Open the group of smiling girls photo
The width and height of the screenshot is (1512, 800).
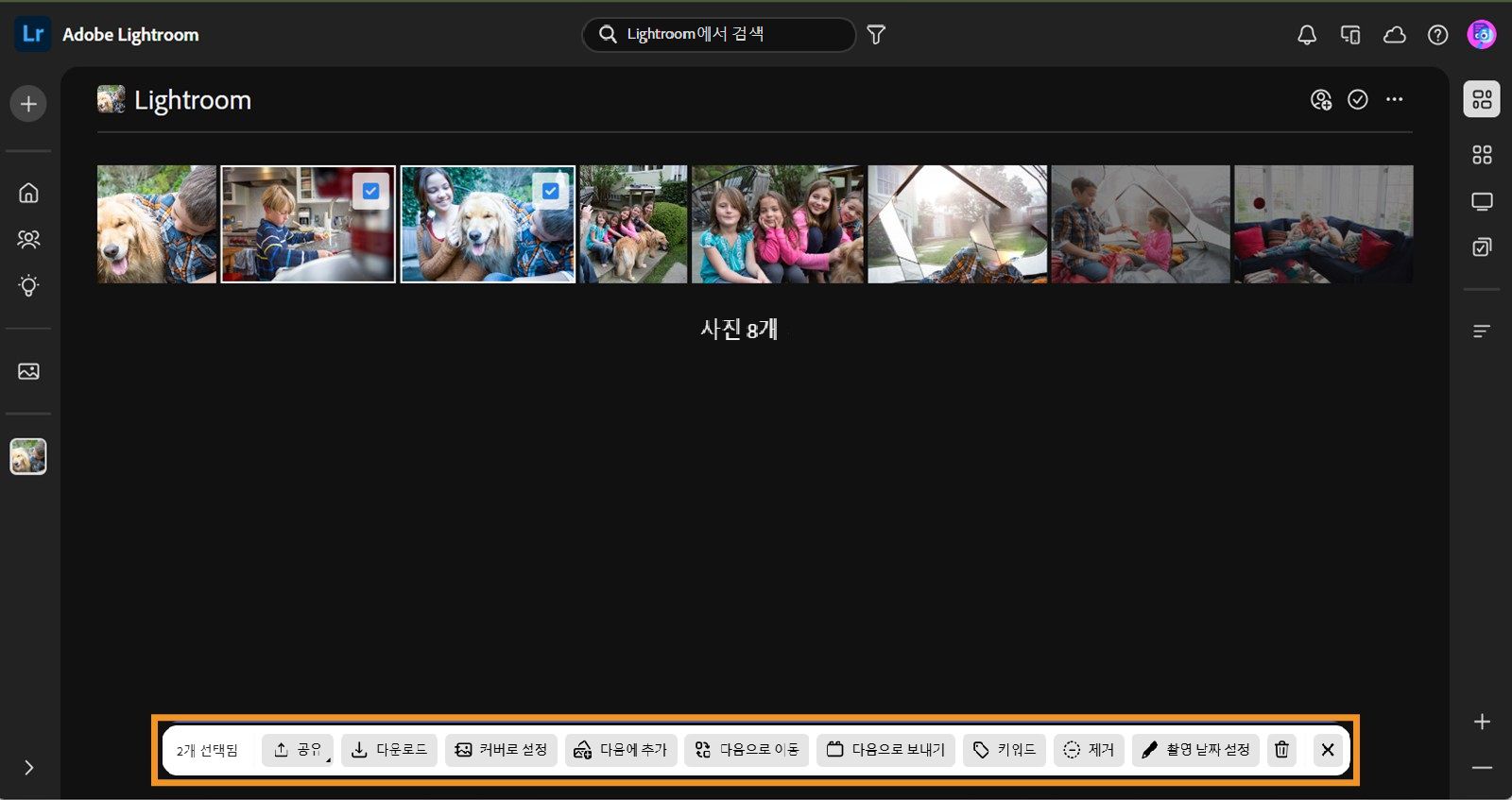tap(778, 224)
